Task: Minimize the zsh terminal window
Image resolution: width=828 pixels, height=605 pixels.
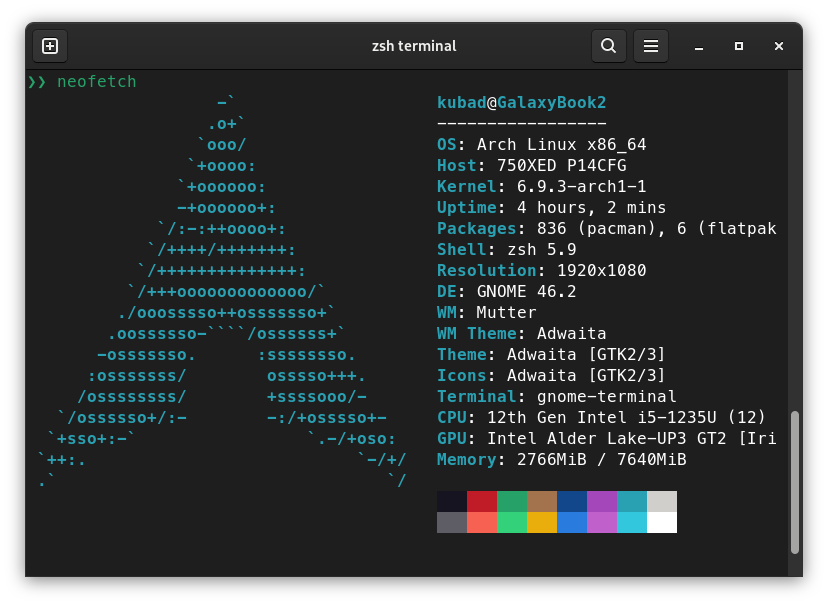Action: point(699,46)
